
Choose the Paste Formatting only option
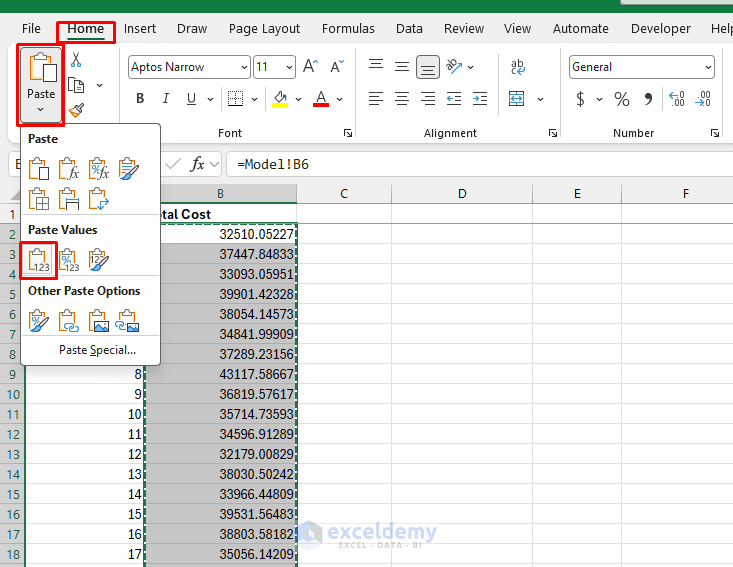click(39, 321)
